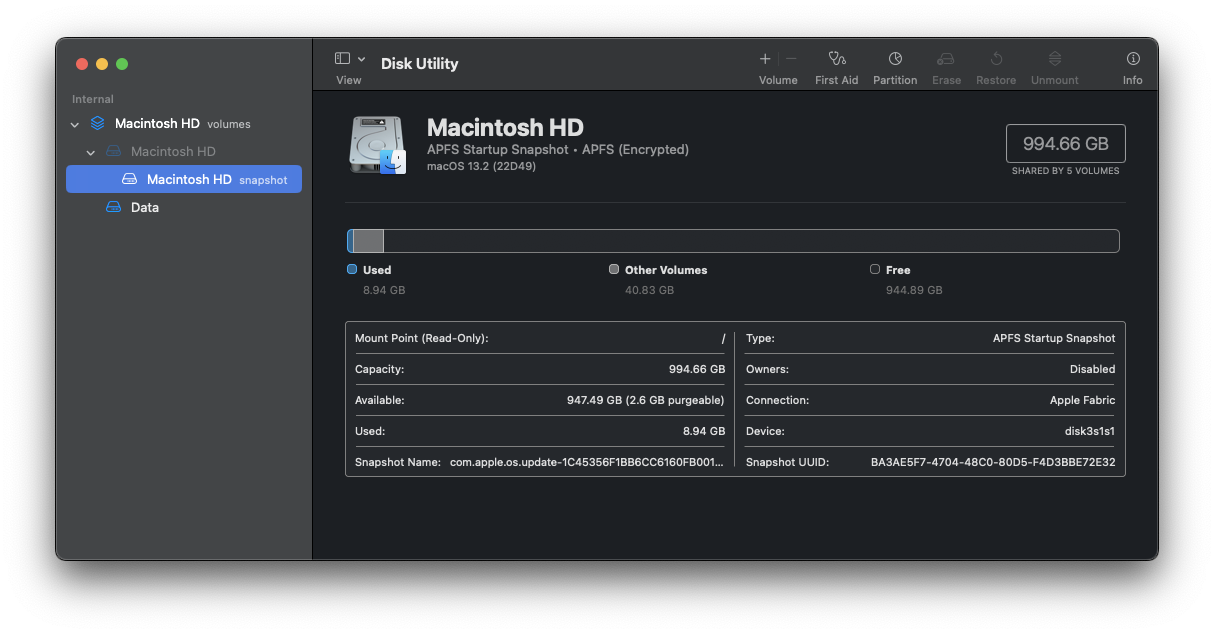Click the 944.89 GB free value
Viewport: 1214px width, 634px height.
pos(914,290)
